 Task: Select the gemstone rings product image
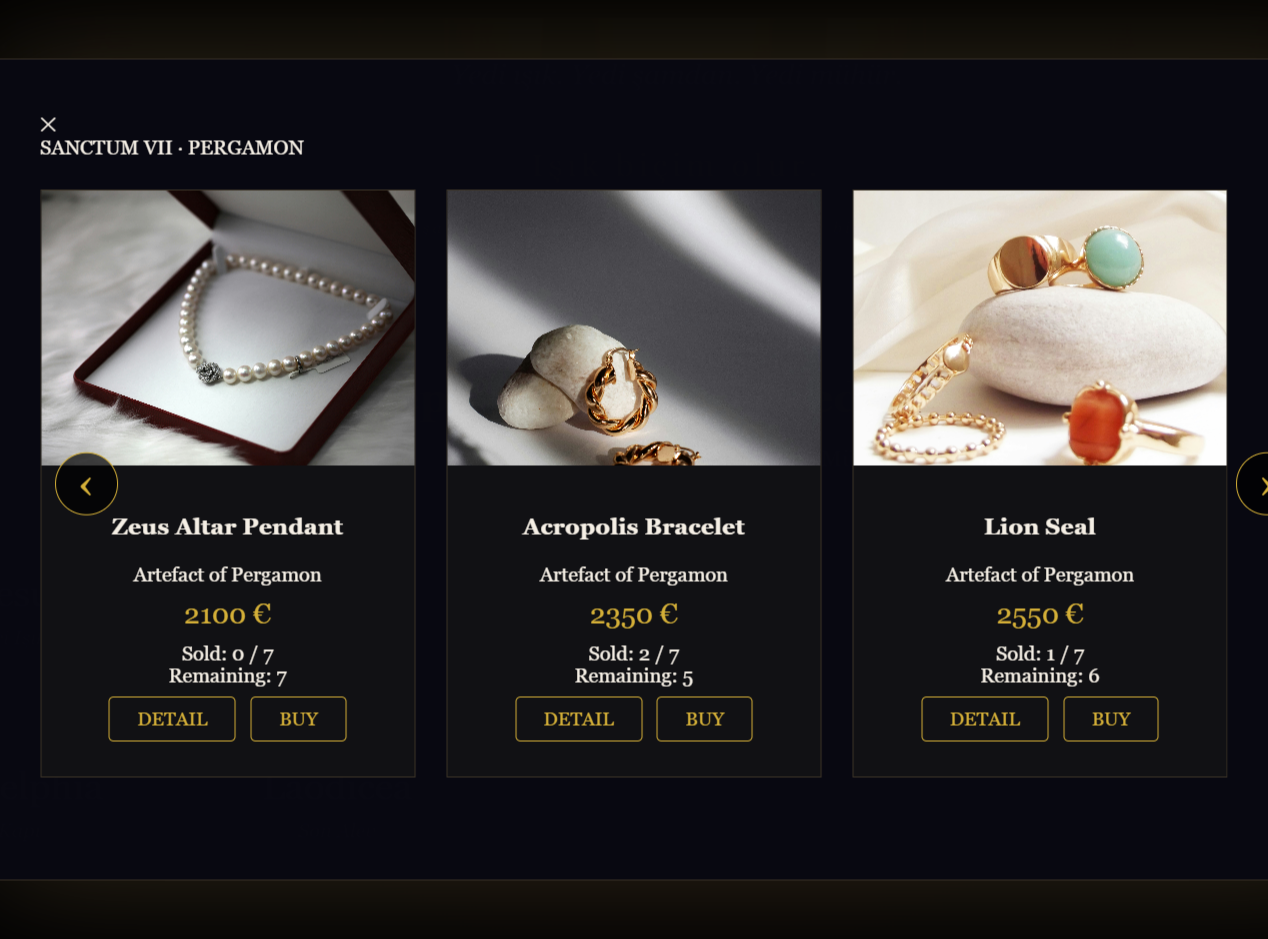(x=1040, y=328)
